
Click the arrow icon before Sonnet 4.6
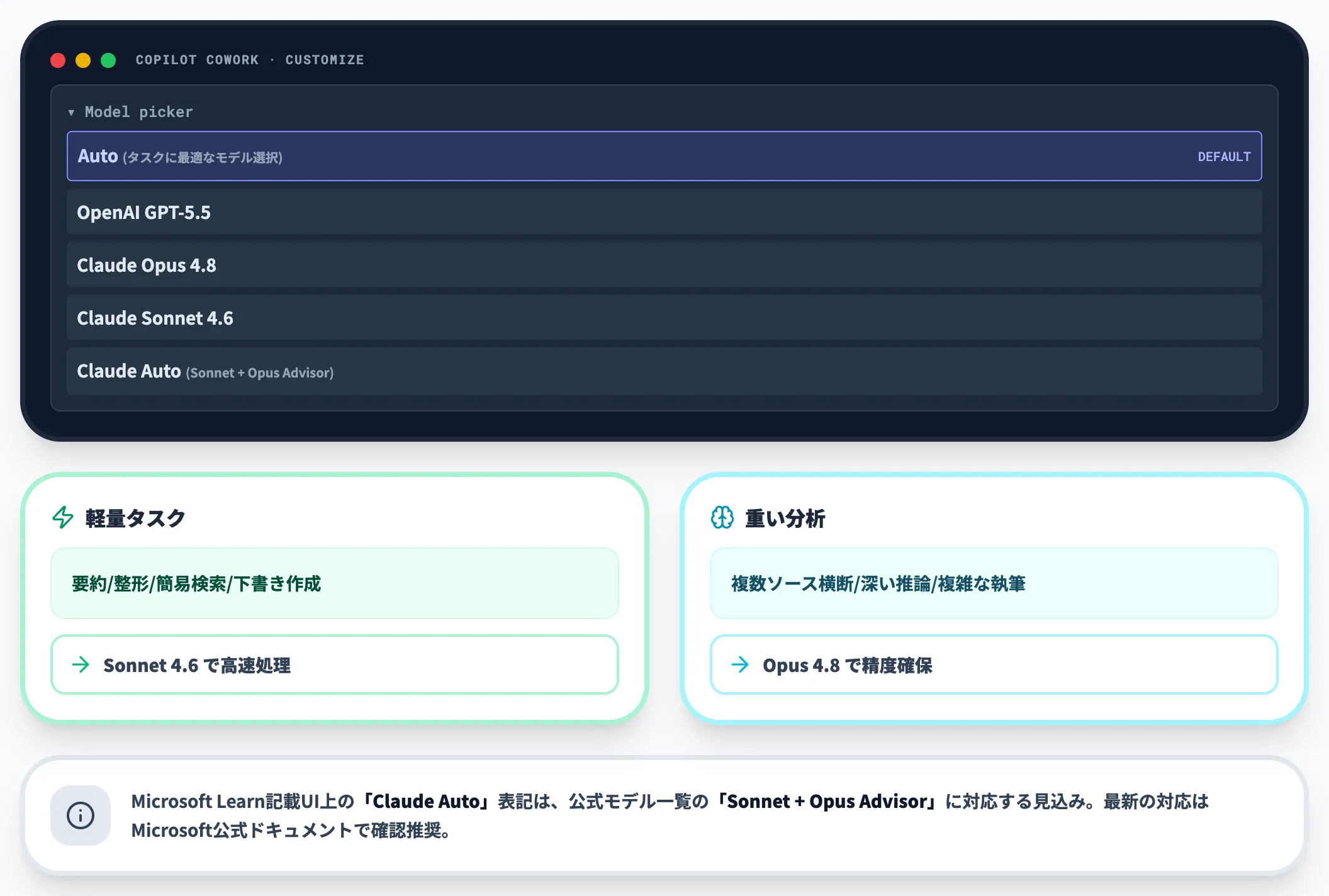tap(81, 664)
